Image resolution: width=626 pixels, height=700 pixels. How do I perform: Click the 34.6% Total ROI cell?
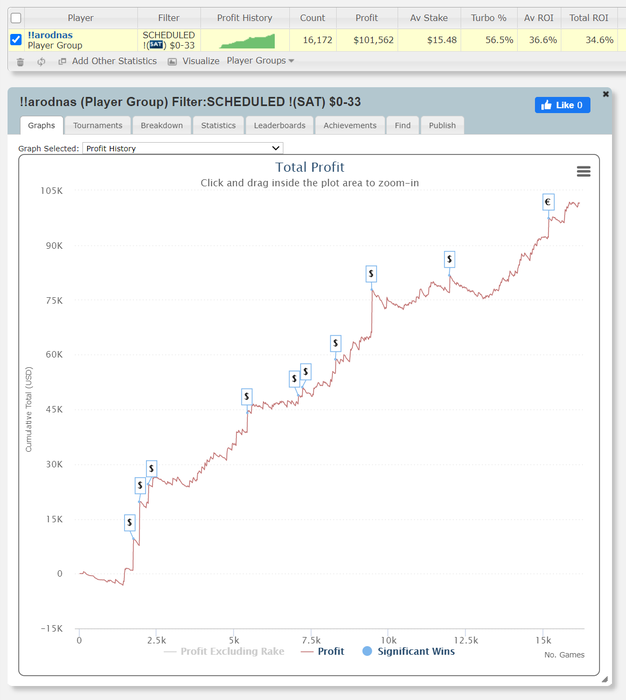click(x=589, y=40)
